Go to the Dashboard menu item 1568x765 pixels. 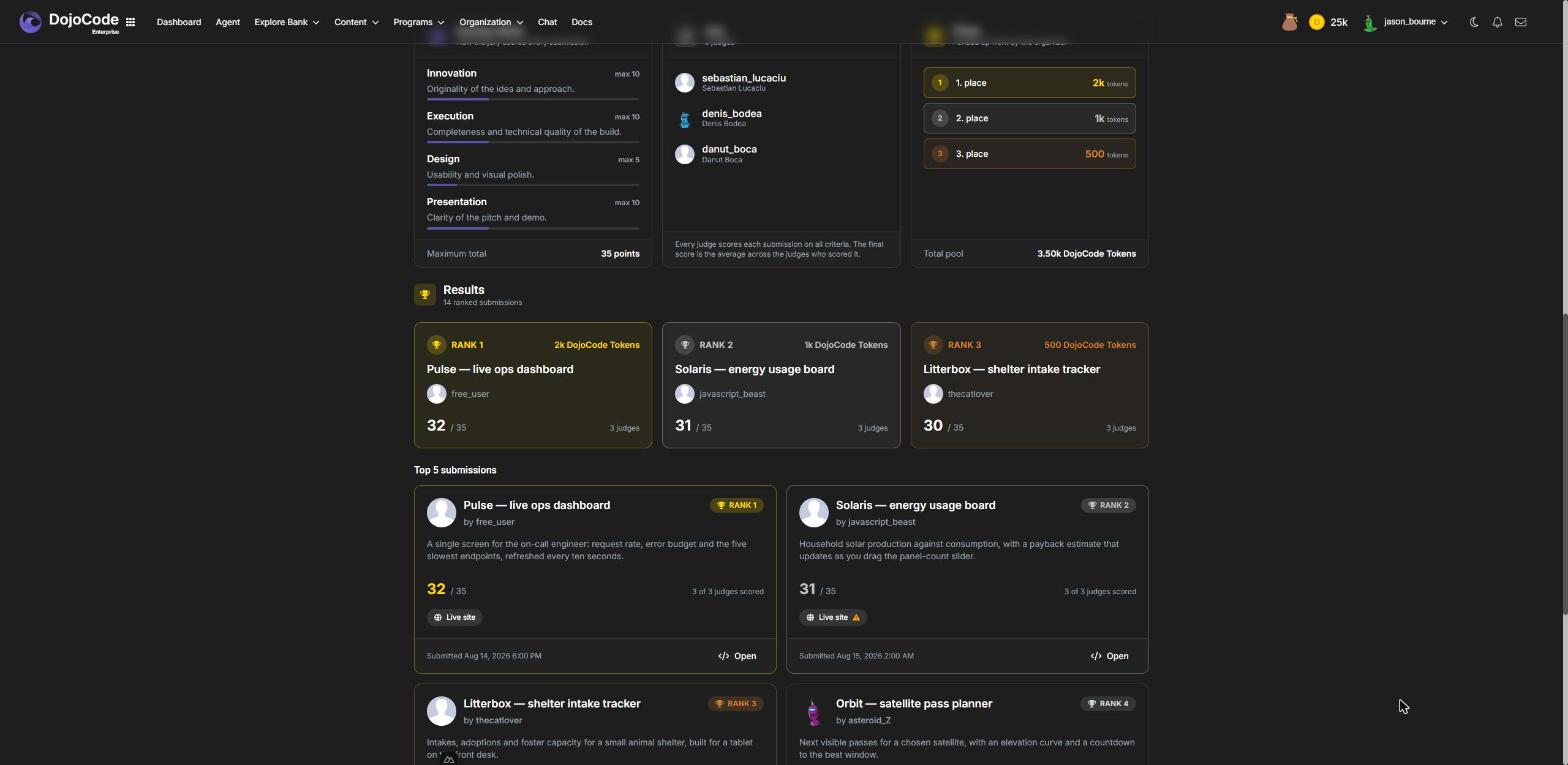pos(179,22)
